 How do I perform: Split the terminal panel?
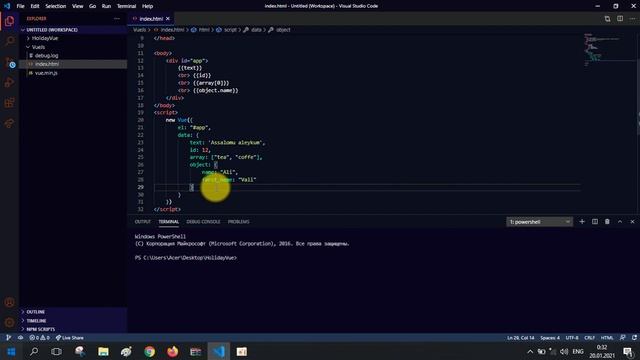coord(595,222)
